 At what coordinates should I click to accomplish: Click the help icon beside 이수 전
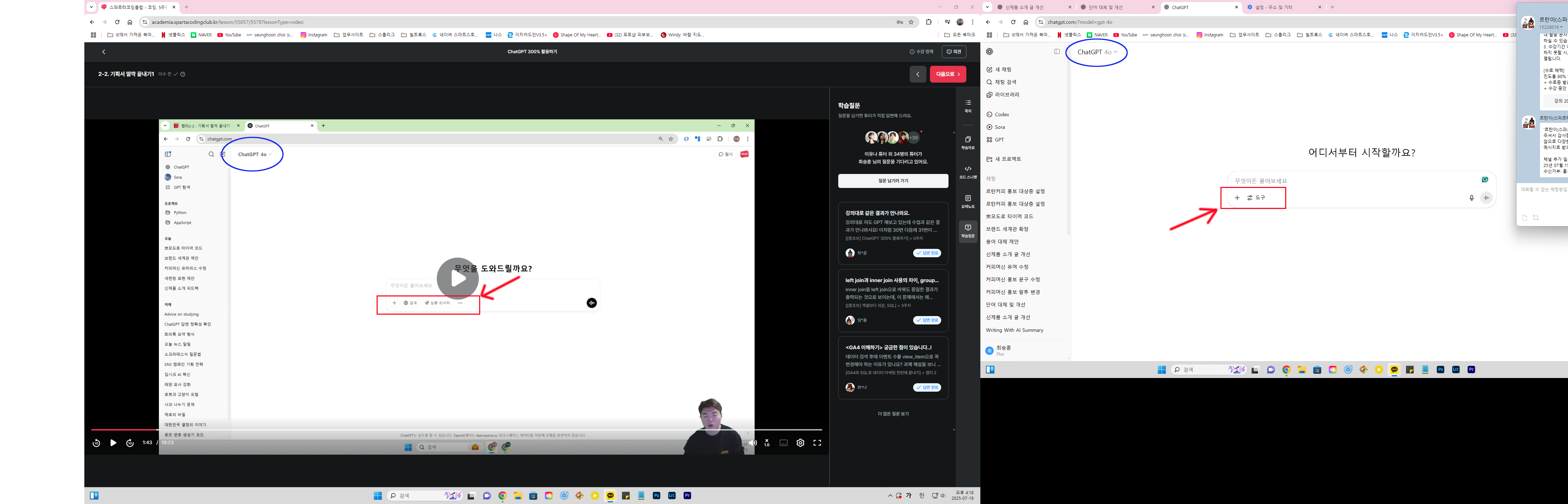click(183, 74)
